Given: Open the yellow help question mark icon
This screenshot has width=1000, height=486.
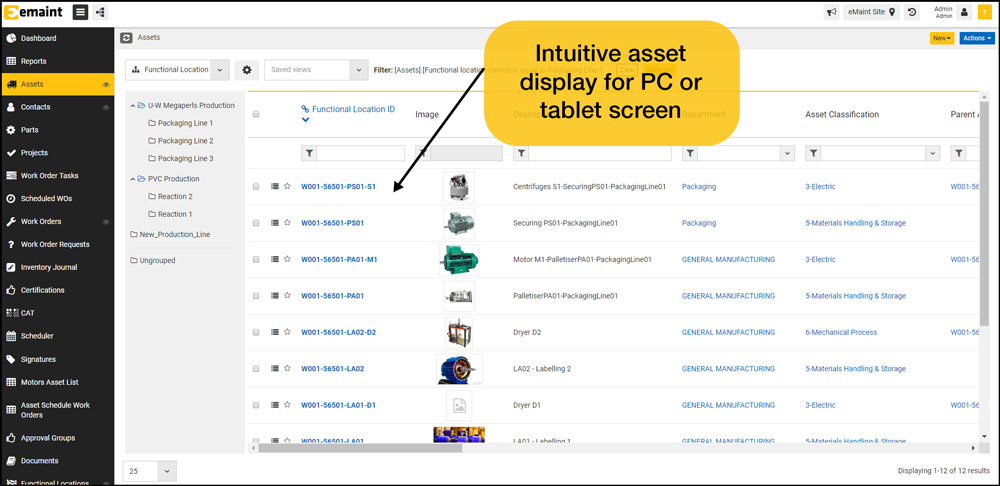Looking at the screenshot, I should click(x=985, y=12).
